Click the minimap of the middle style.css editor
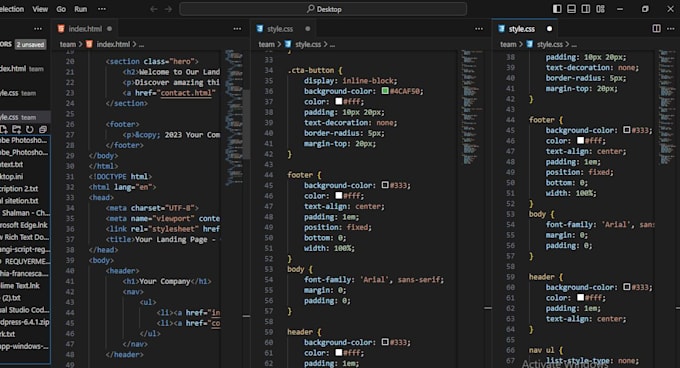The width and height of the screenshot is (680, 368). [472, 107]
